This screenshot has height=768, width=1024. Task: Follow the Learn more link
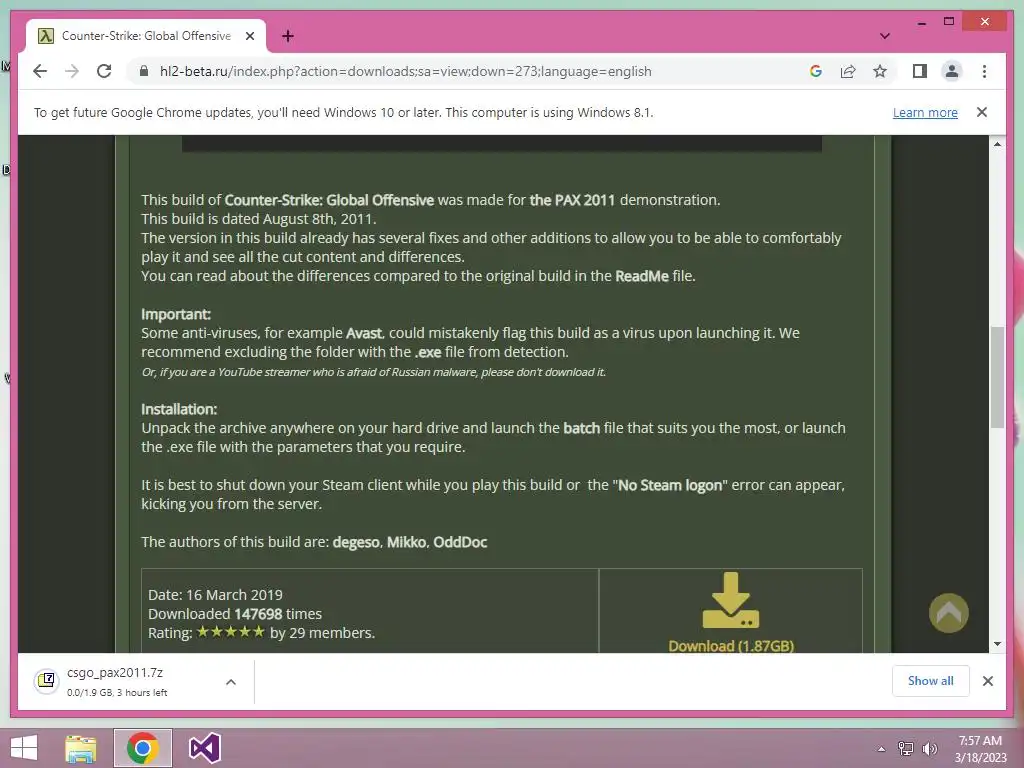(925, 112)
